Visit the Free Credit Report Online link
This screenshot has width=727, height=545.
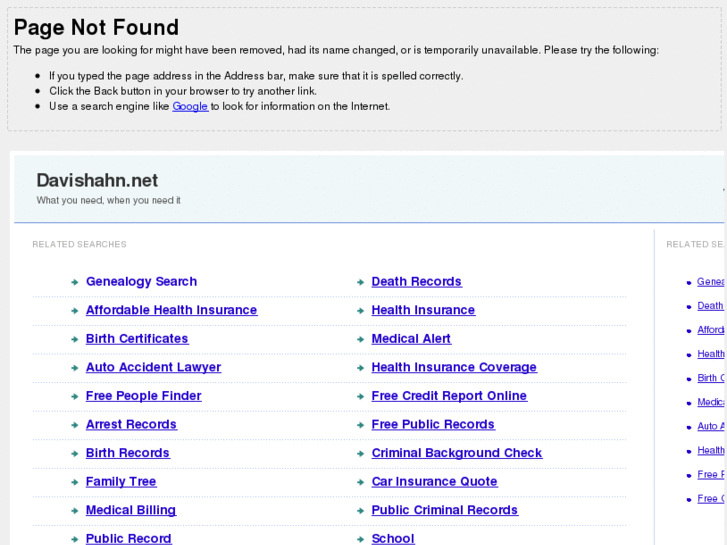[x=448, y=396]
